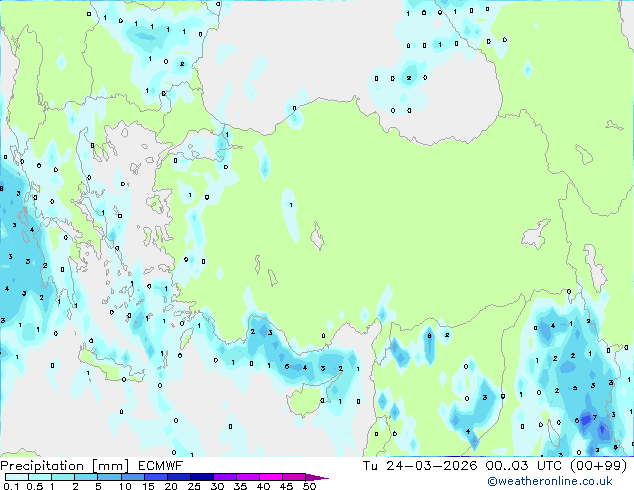The height and width of the screenshot is (490, 634).
Task: Pick the 1–2 mm legend swatch
Action: [x=63, y=477]
